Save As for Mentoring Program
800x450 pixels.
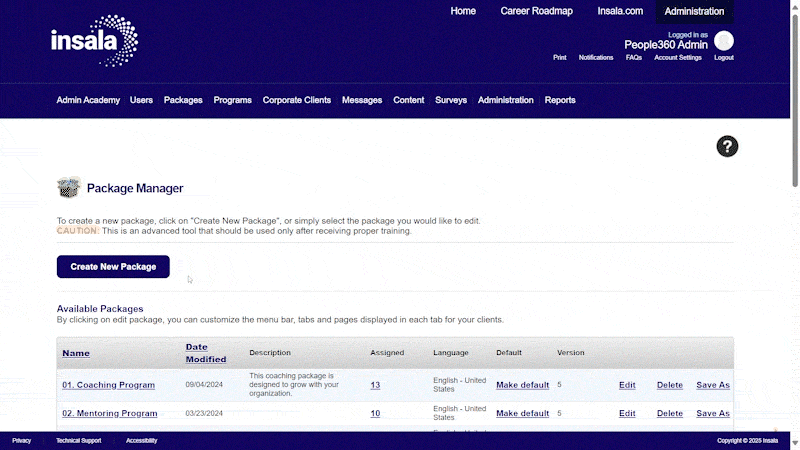[x=713, y=413]
